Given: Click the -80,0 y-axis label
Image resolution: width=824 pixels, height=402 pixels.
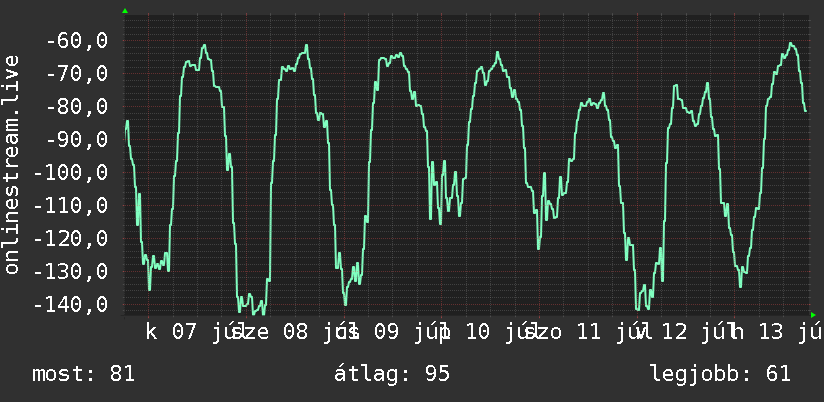Looking at the screenshot, I should [x=77, y=106].
